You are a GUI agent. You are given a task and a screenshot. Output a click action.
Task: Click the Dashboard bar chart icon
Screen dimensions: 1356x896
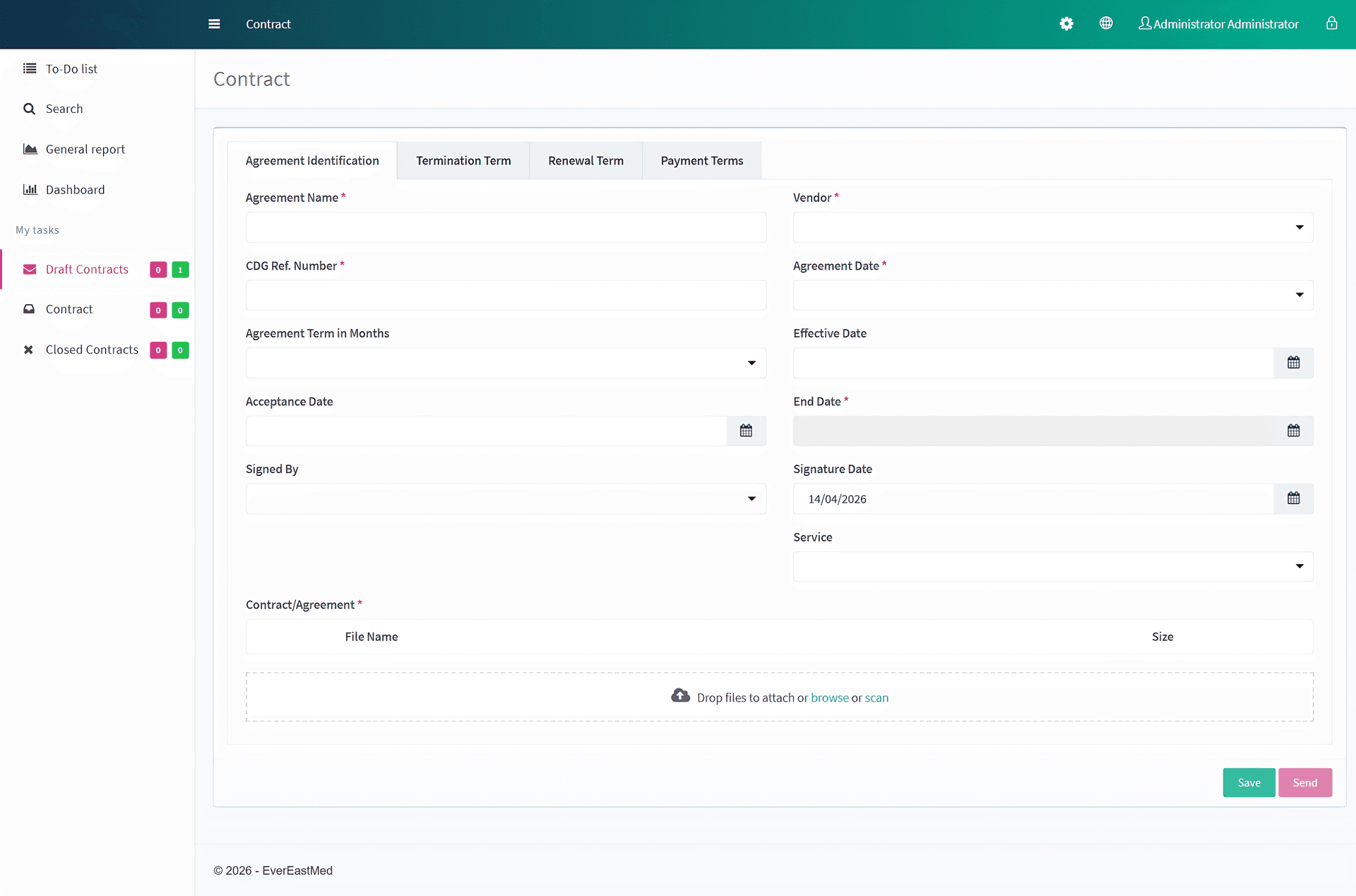(30, 189)
